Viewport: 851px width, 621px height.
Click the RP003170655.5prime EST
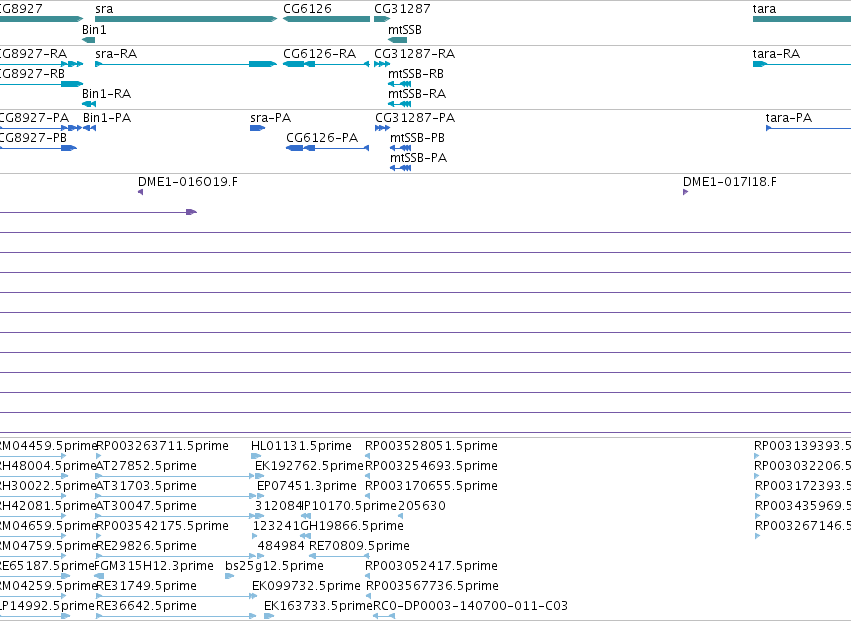(367, 496)
